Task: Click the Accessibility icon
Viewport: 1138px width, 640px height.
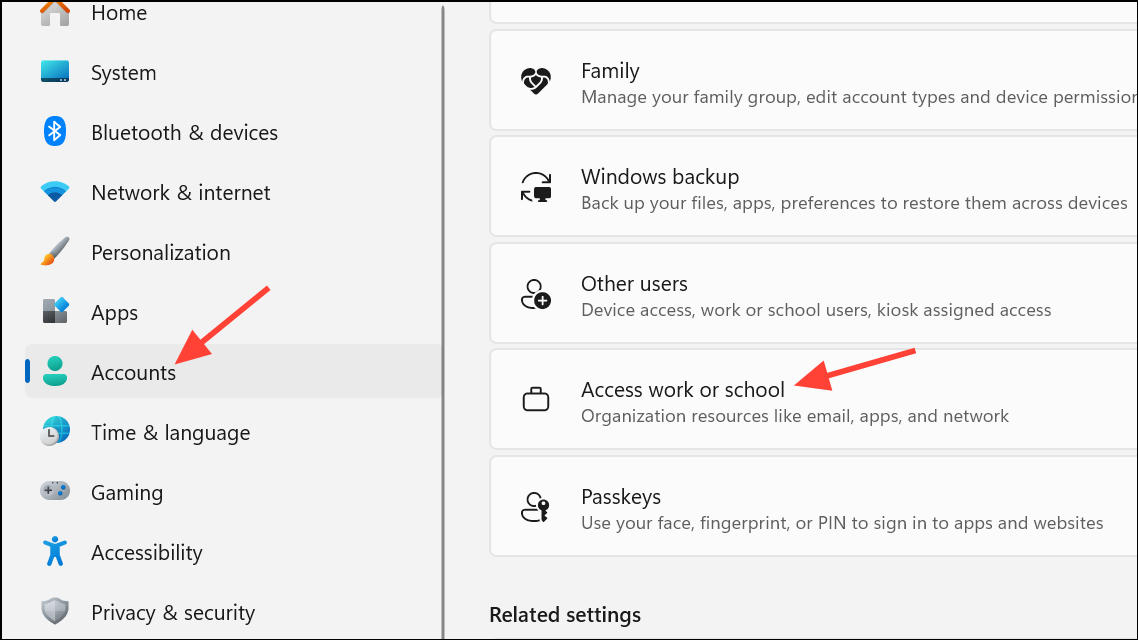Action: coord(53,552)
